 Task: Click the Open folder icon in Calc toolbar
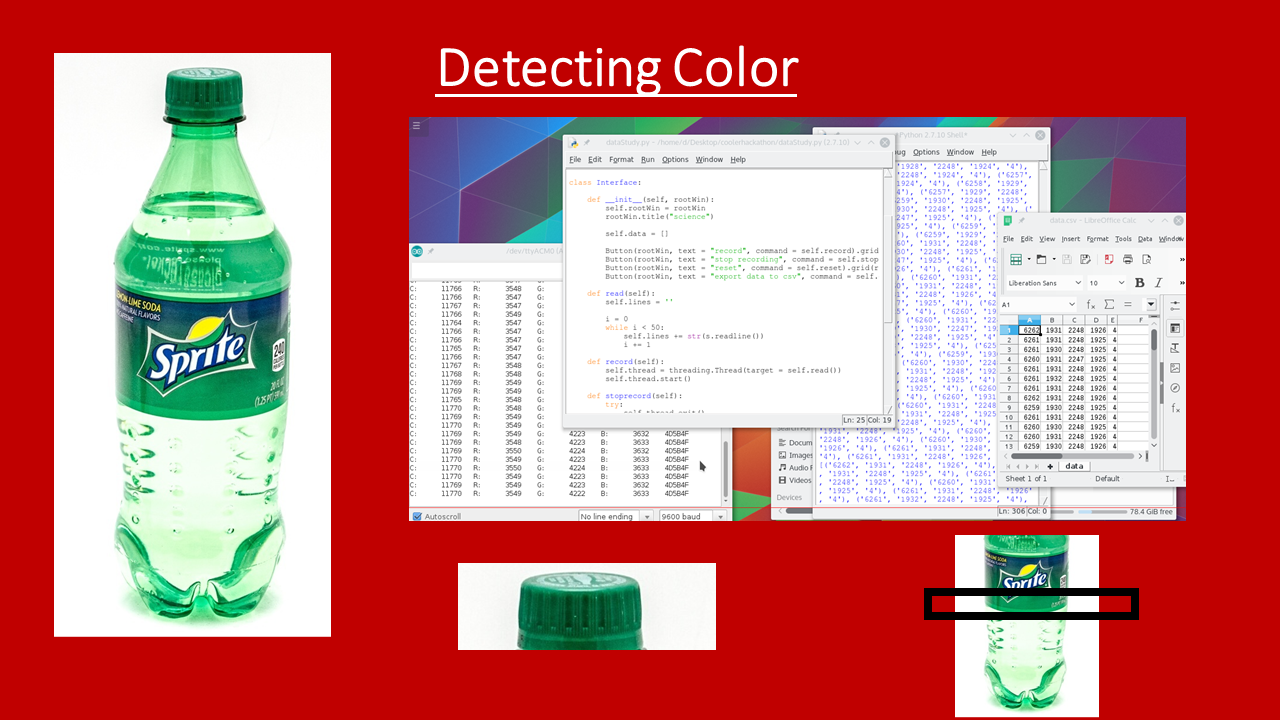[1041, 259]
